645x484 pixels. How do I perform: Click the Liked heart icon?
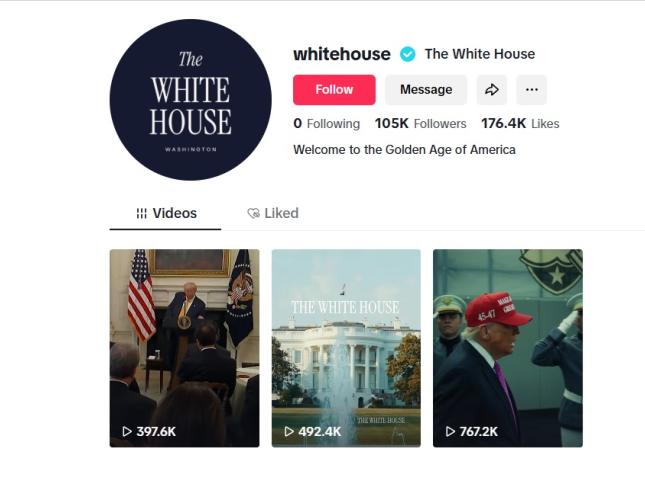pyautogui.click(x=253, y=213)
